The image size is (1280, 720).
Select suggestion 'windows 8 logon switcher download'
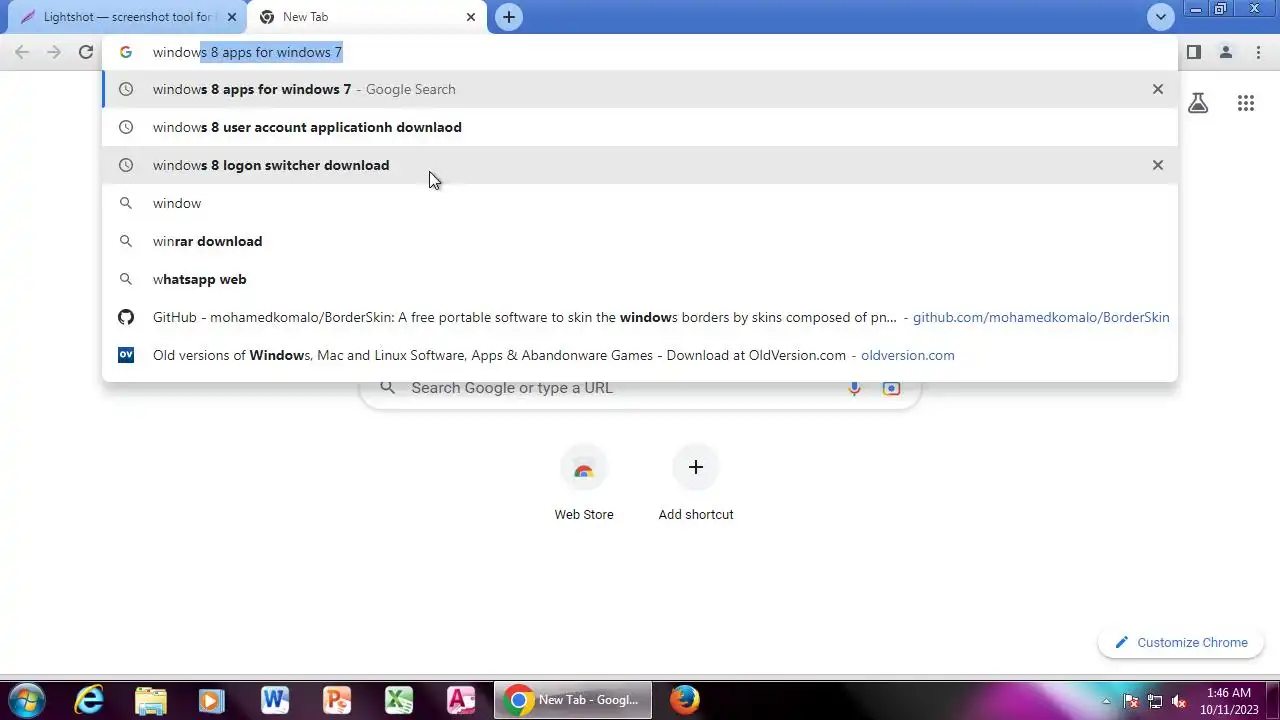tap(640, 165)
